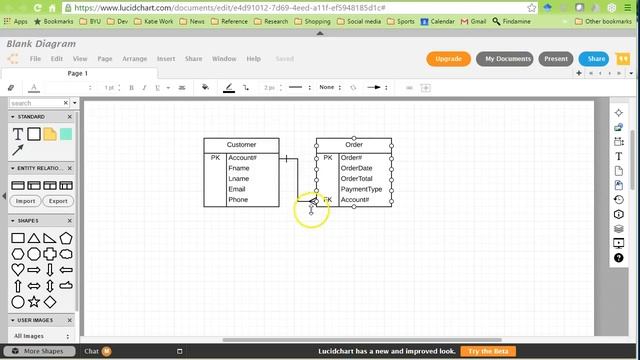Select the cloud shape
The image size is (640, 360).
coord(66,254)
